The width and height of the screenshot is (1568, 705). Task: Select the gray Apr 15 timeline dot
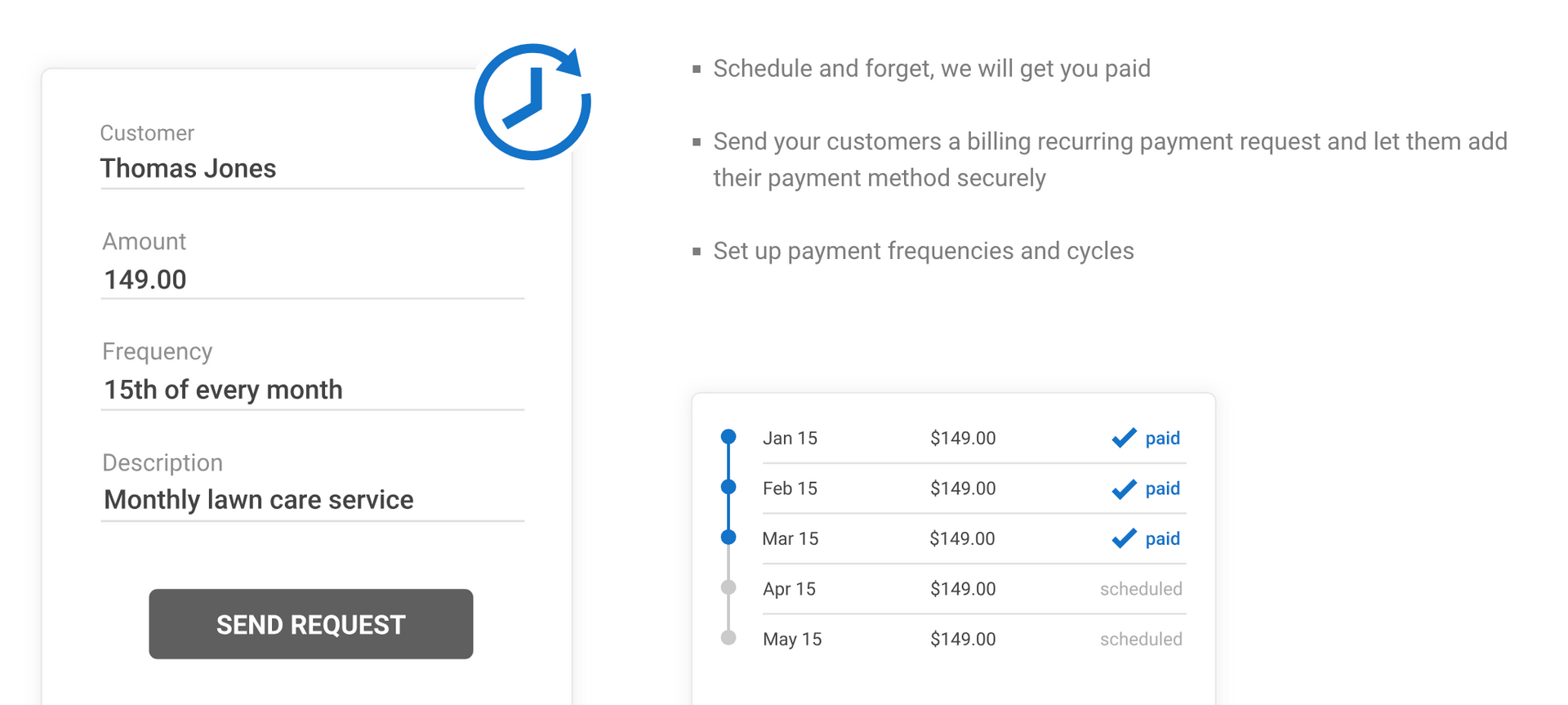pyautogui.click(x=728, y=587)
